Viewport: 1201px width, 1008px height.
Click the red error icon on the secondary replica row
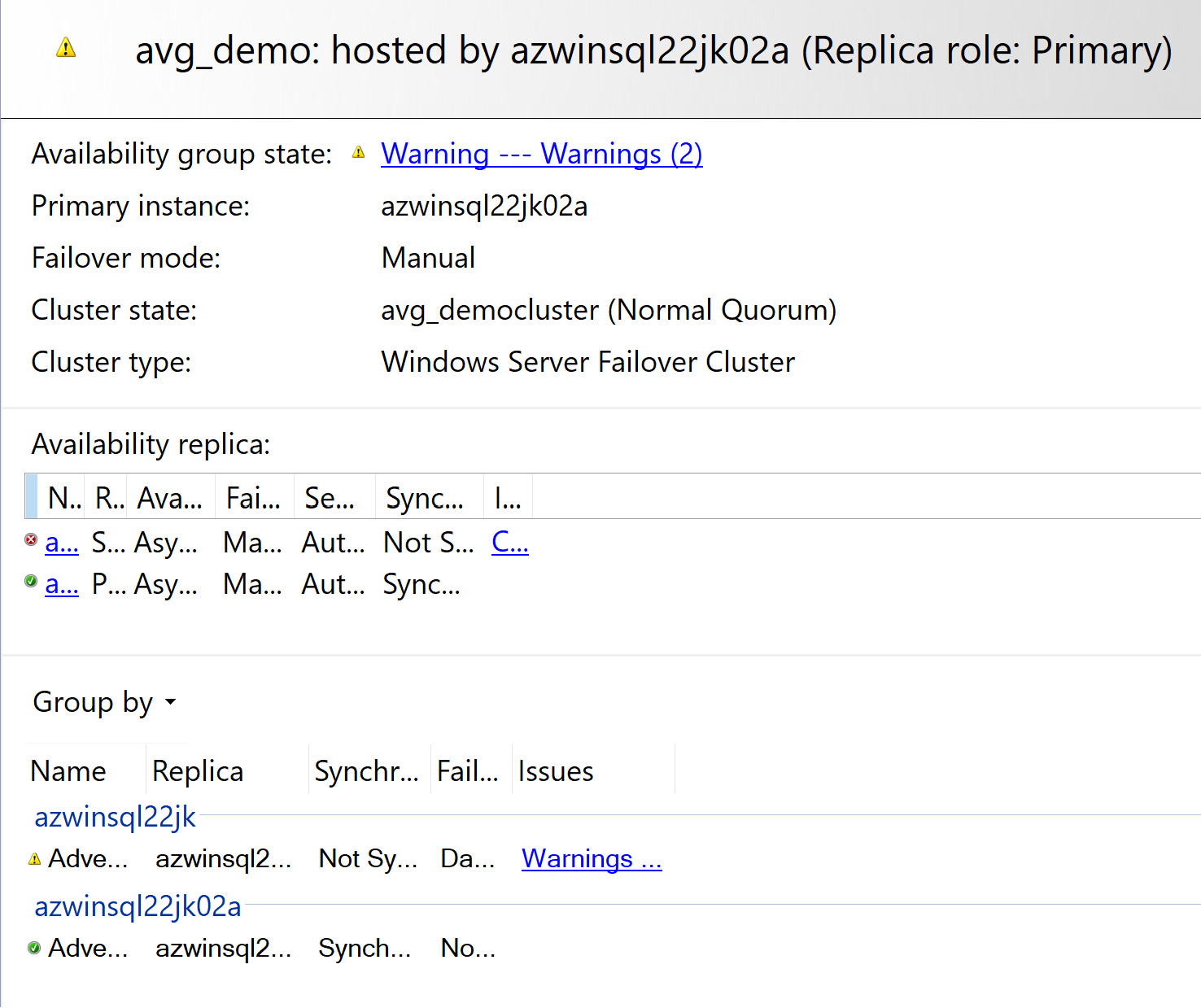(x=31, y=539)
